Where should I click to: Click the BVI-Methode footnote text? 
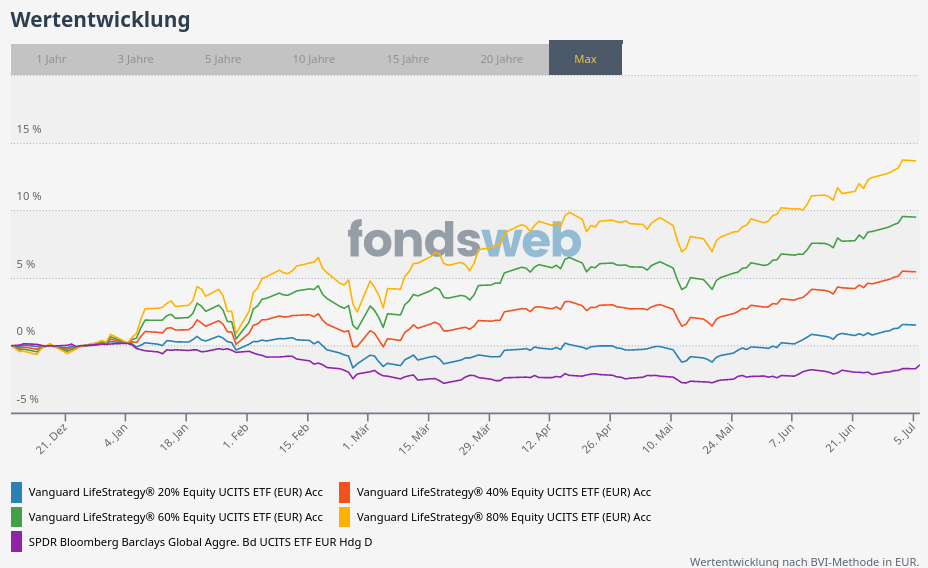[804, 561]
